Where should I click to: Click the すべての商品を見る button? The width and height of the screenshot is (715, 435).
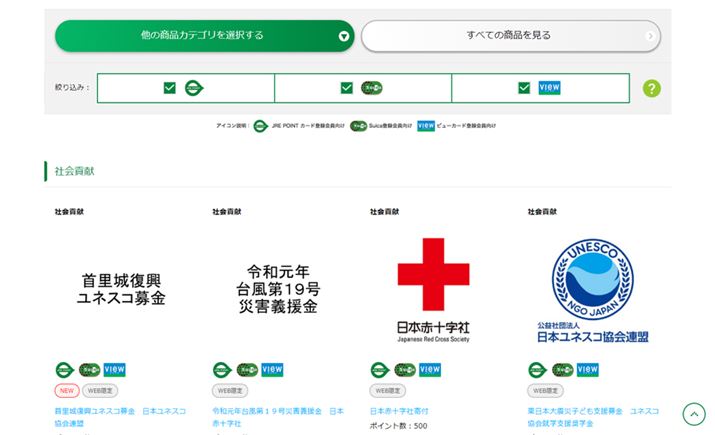pyautogui.click(x=511, y=36)
